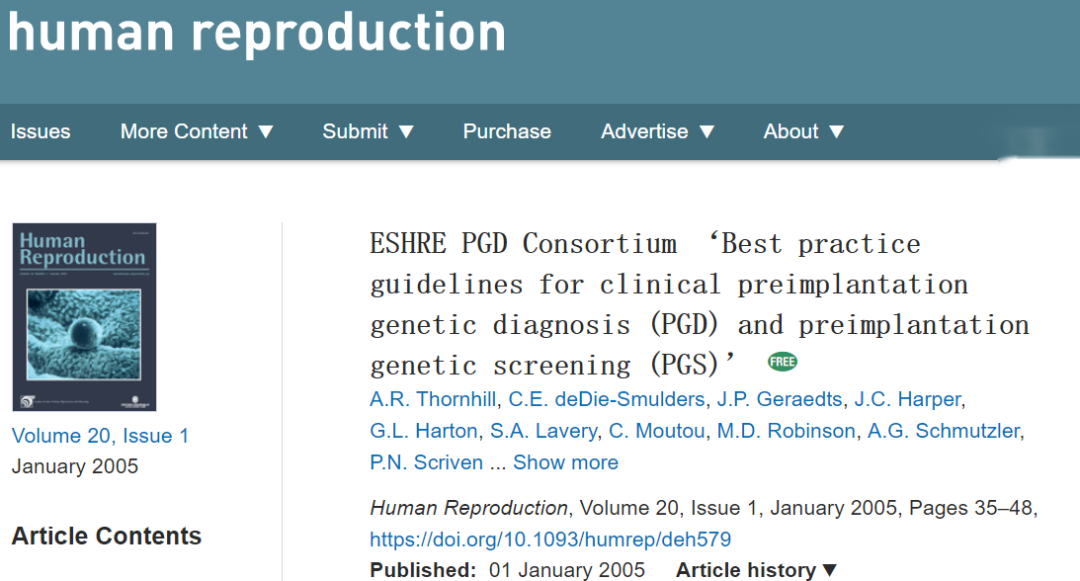Expand the Article history section
1080x581 pixels.
[756, 570]
